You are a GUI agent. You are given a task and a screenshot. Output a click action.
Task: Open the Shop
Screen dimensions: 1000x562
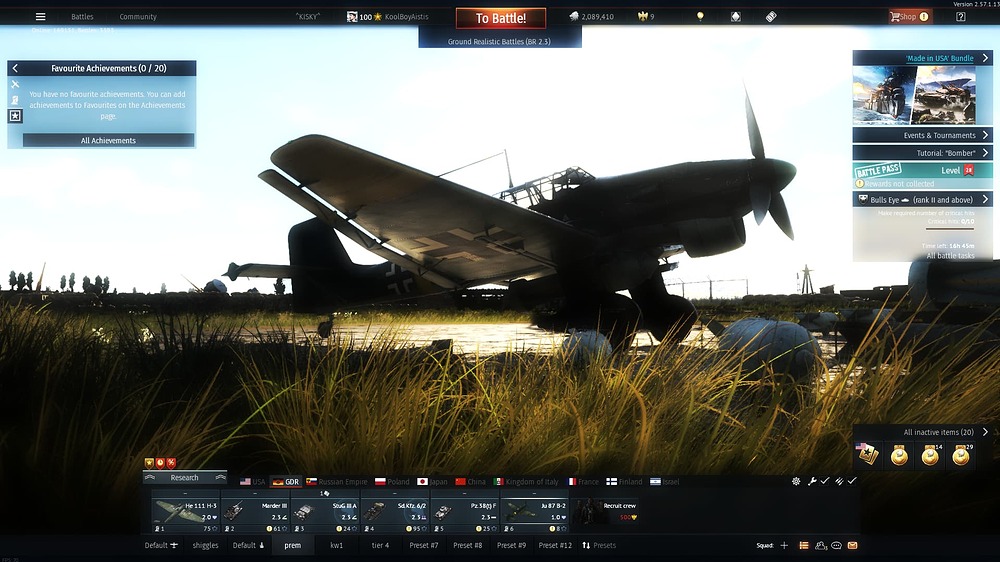[x=909, y=17]
